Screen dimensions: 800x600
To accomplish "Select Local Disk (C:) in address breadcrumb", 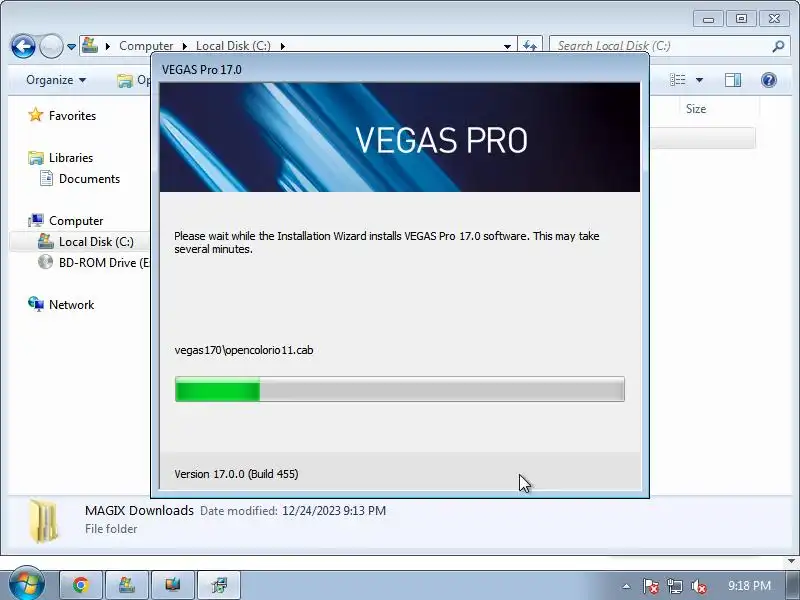I will click(x=233, y=46).
